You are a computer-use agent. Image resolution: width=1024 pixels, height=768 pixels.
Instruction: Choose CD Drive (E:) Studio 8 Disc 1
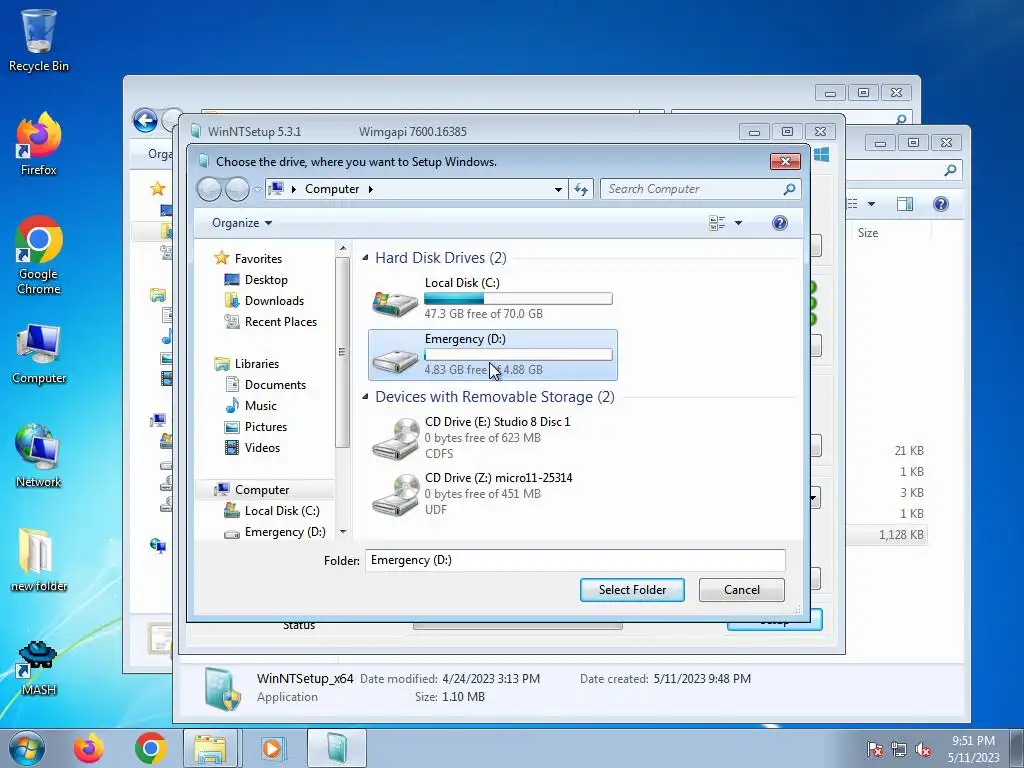coord(492,438)
